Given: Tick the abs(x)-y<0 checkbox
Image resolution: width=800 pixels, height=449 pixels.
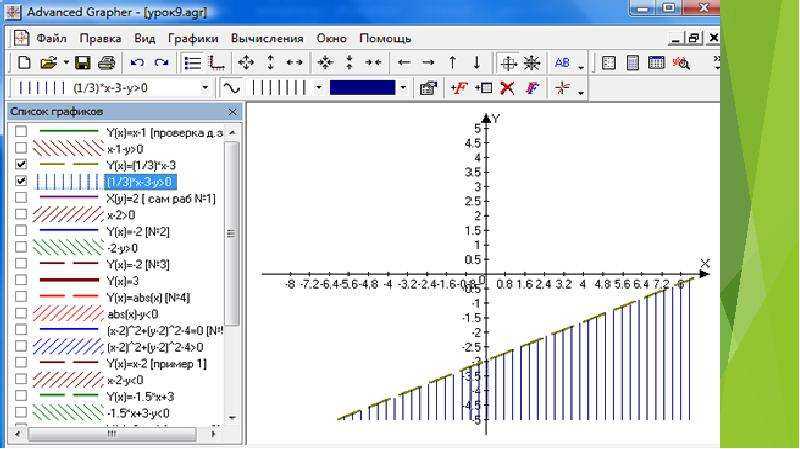Looking at the screenshot, I should [20, 313].
